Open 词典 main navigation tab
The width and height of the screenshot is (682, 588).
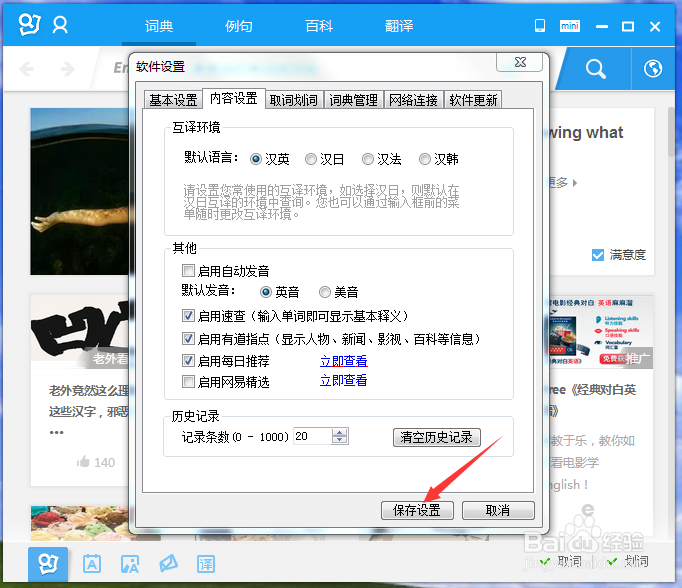(159, 27)
